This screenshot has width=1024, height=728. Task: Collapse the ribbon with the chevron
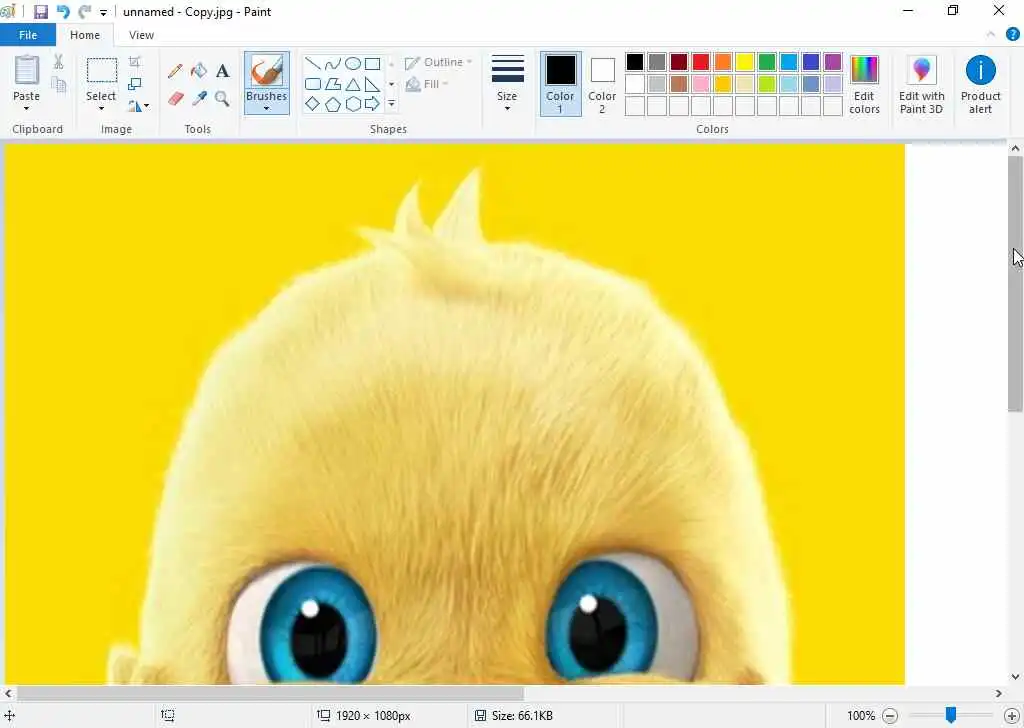coord(991,35)
